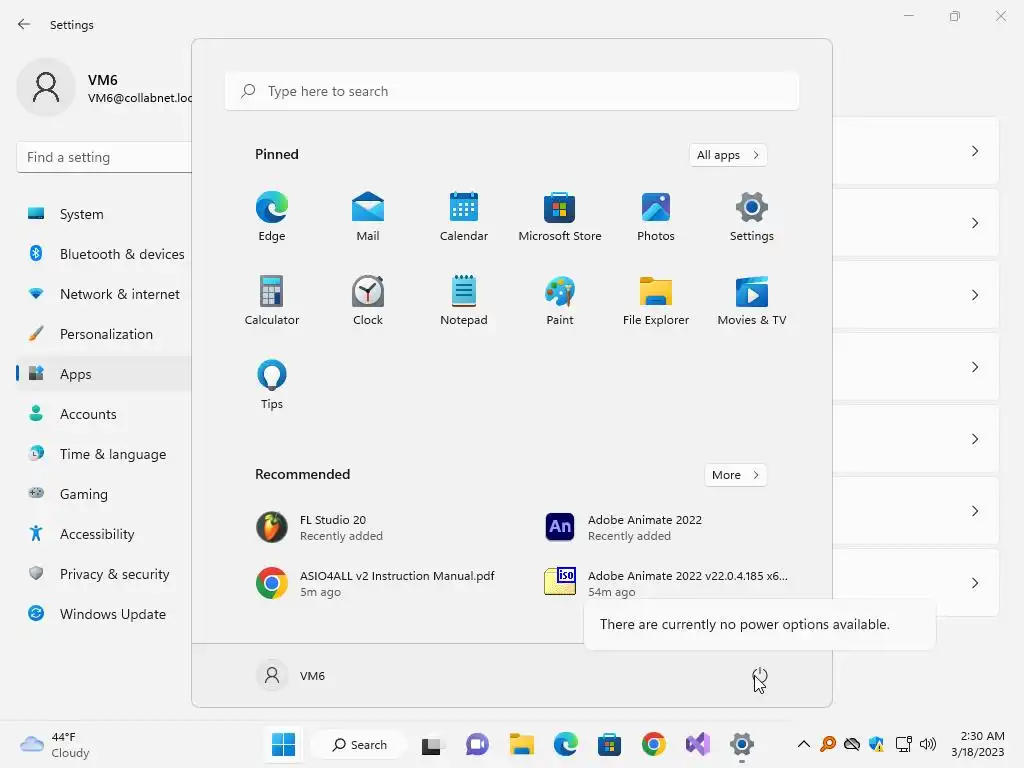Click the taskbar Search box
Image resolution: width=1024 pixels, height=768 pixels.
[x=359, y=744]
